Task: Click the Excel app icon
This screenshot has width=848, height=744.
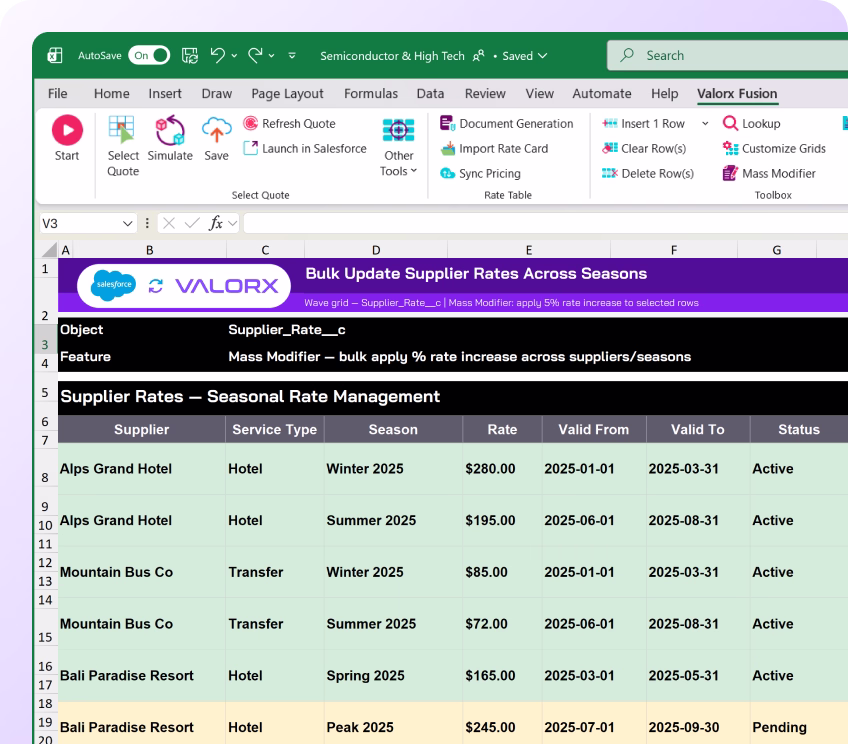Action: coord(55,55)
